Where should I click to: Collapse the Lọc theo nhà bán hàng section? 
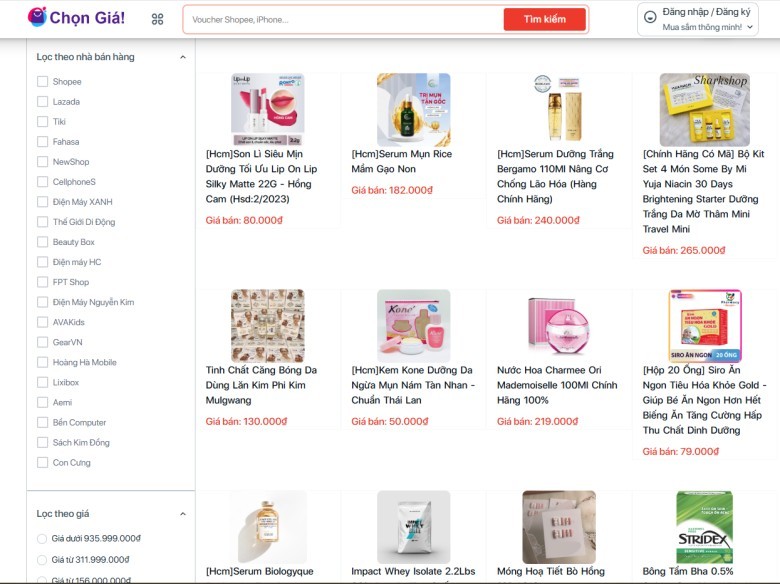tap(183, 57)
